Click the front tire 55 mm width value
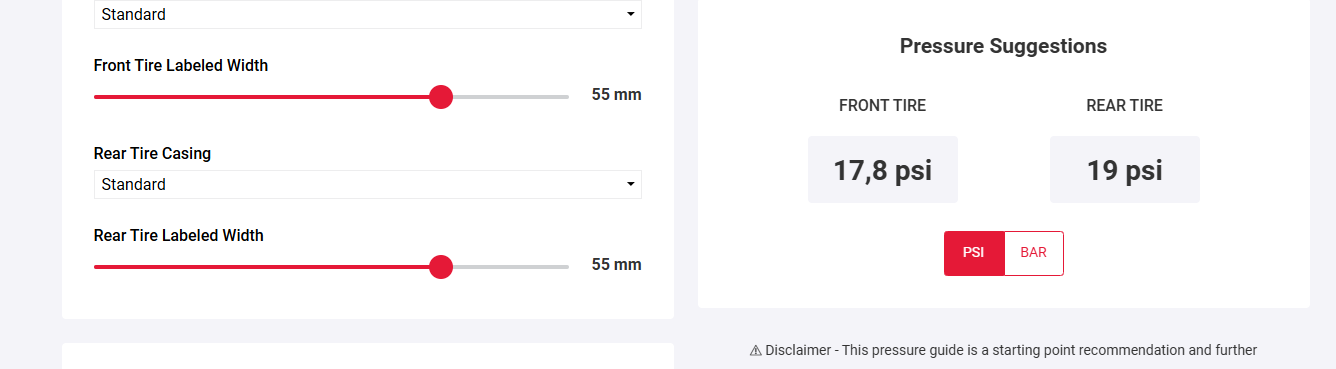Image resolution: width=1336 pixels, height=369 pixels. click(x=616, y=95)
